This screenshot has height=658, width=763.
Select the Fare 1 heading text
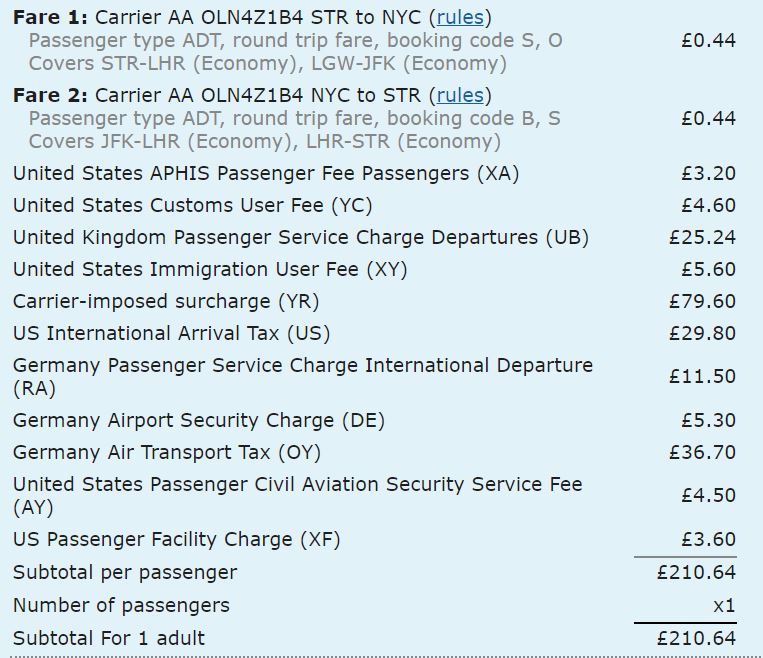[252, 18]
